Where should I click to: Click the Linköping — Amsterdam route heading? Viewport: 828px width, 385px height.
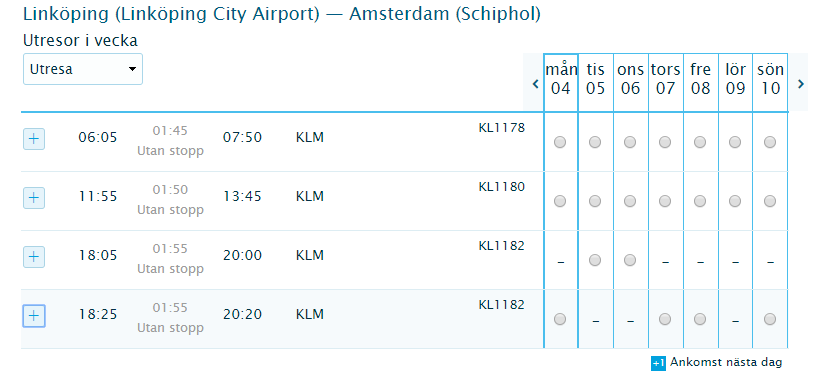[281, 14]
